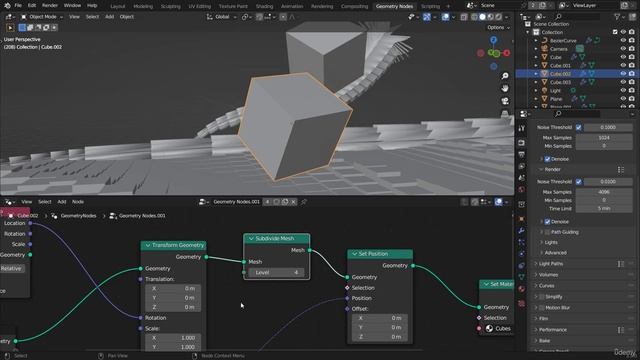Screen dimensions: 640x360
Task: Open the node editor Add menu
Action: point(62,202)
